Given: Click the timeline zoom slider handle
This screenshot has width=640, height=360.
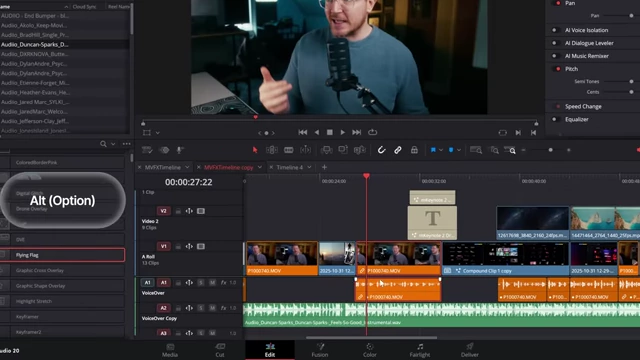Looking at the screenshot, I should coord(550,150).
